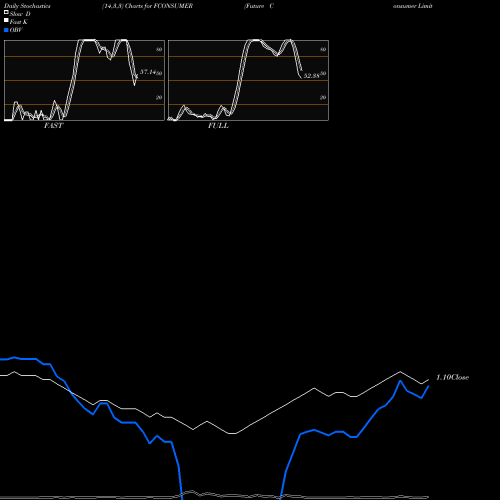This screenshot has width=500, height=500.
Task: Open the FAST stochastic chart thumbnail
Action: pos(84,80)
